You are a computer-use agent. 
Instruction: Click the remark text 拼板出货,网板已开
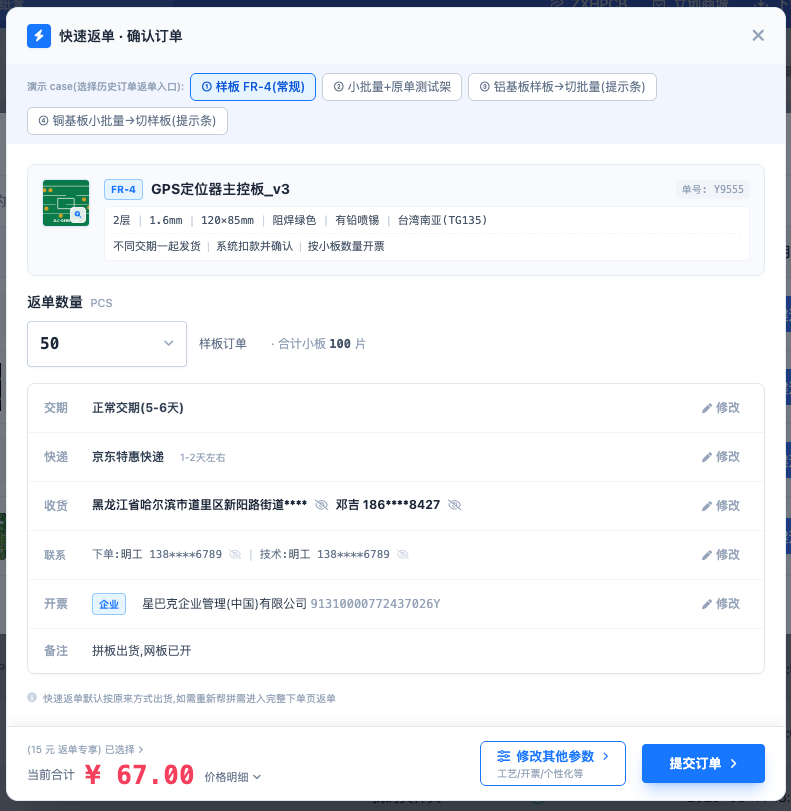pyautogui.click(x=141, y=651)
